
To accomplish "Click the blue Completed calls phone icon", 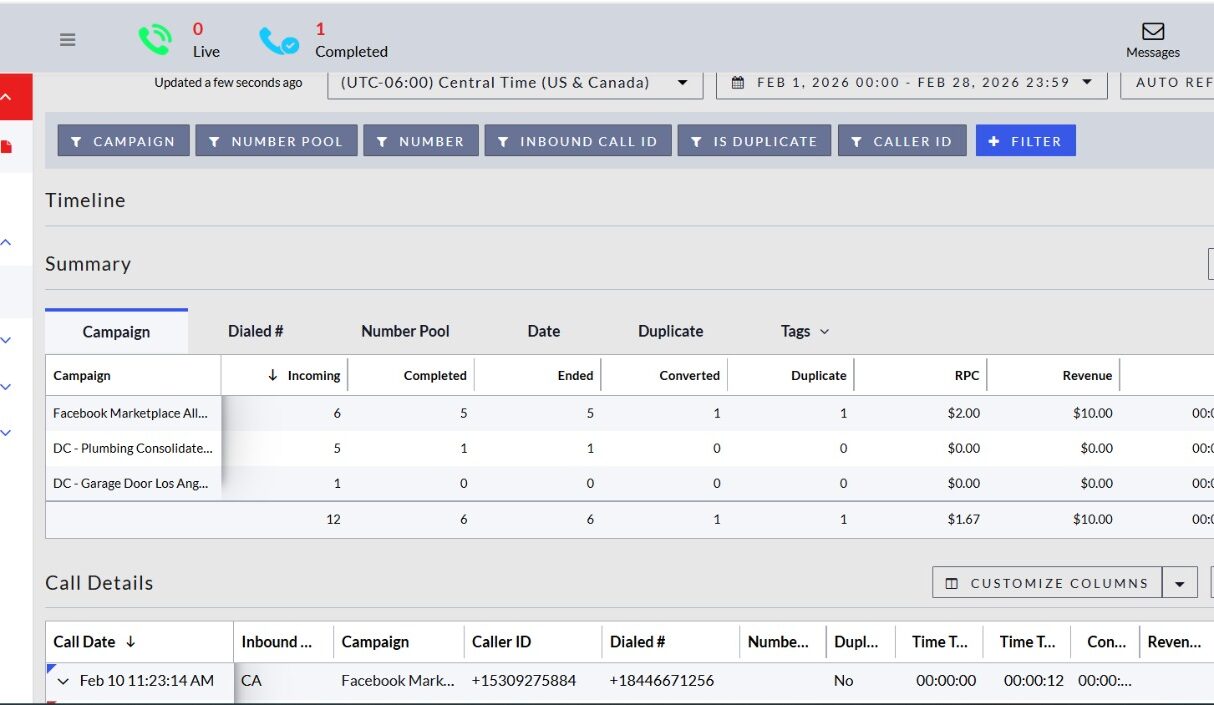I will [278, 41].
